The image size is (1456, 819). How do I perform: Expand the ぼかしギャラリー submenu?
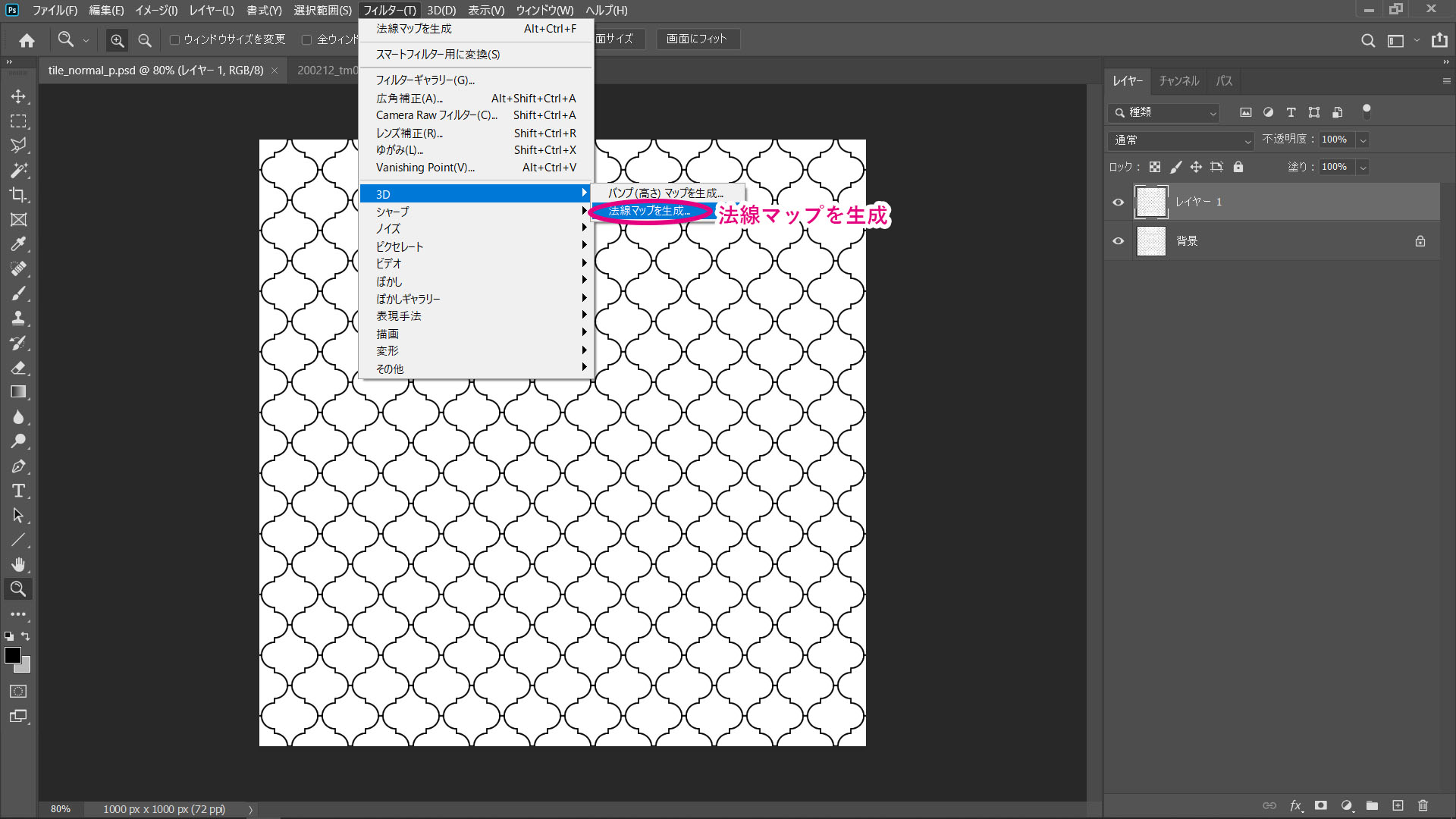475,299
